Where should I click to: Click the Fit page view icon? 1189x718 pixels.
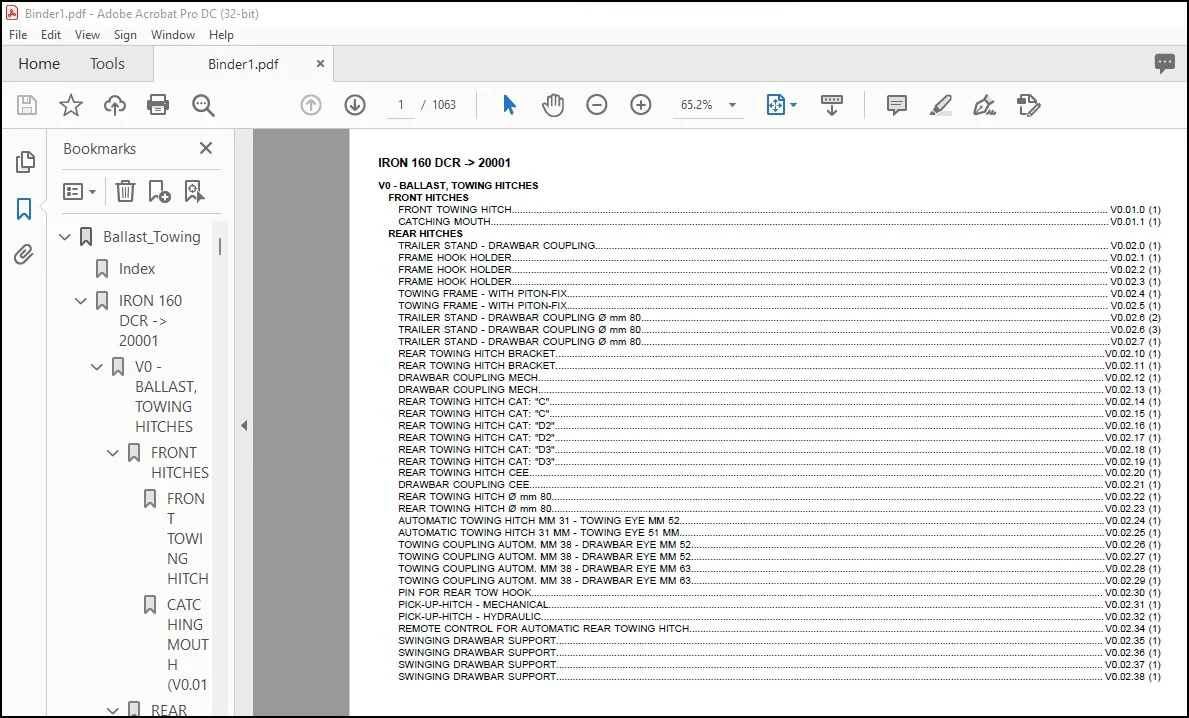pyautogui.click(x=775, y=105)
